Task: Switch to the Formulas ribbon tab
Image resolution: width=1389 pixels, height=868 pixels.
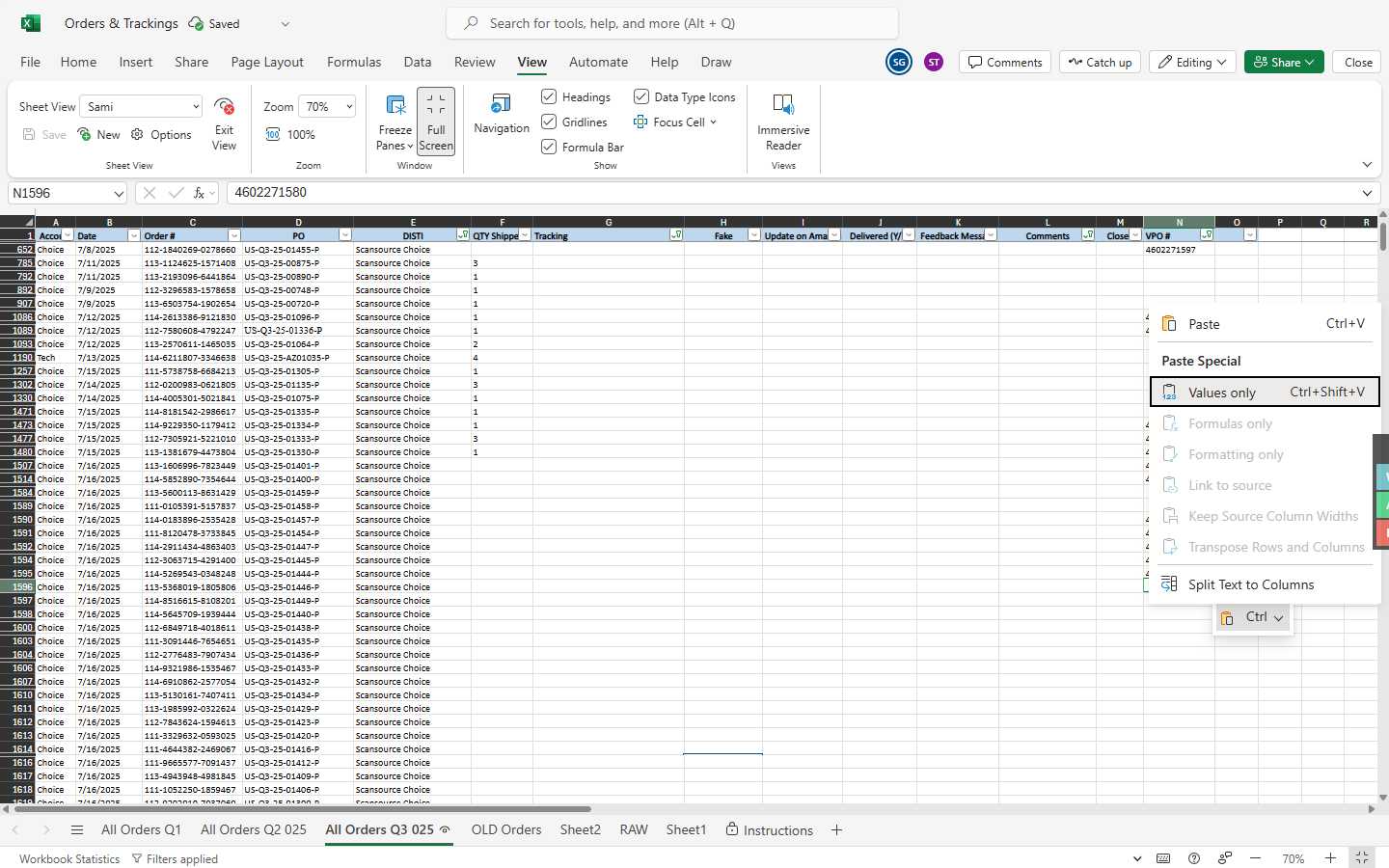Action: (354, 62)
